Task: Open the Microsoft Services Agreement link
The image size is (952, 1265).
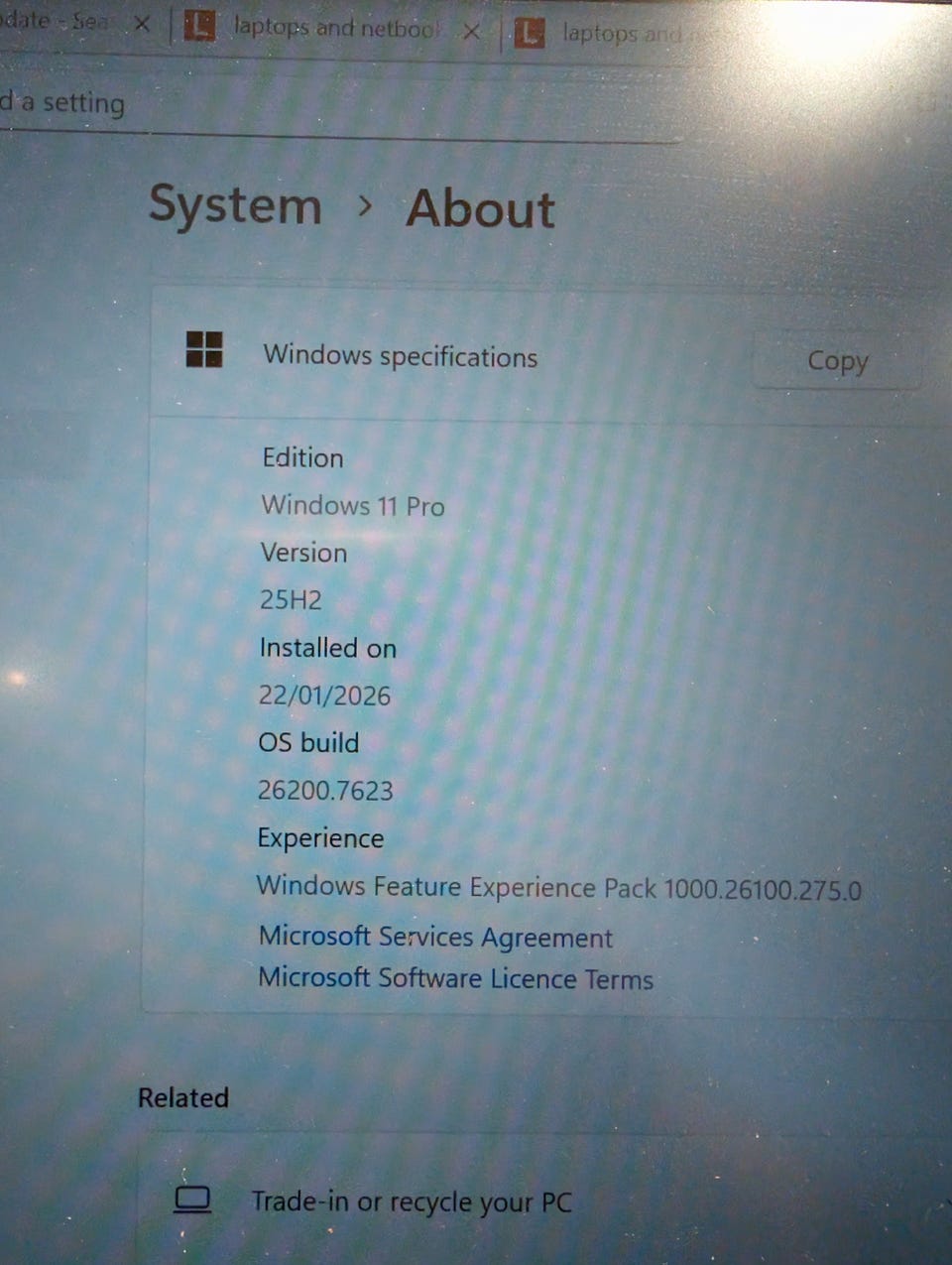Action: 435,937
